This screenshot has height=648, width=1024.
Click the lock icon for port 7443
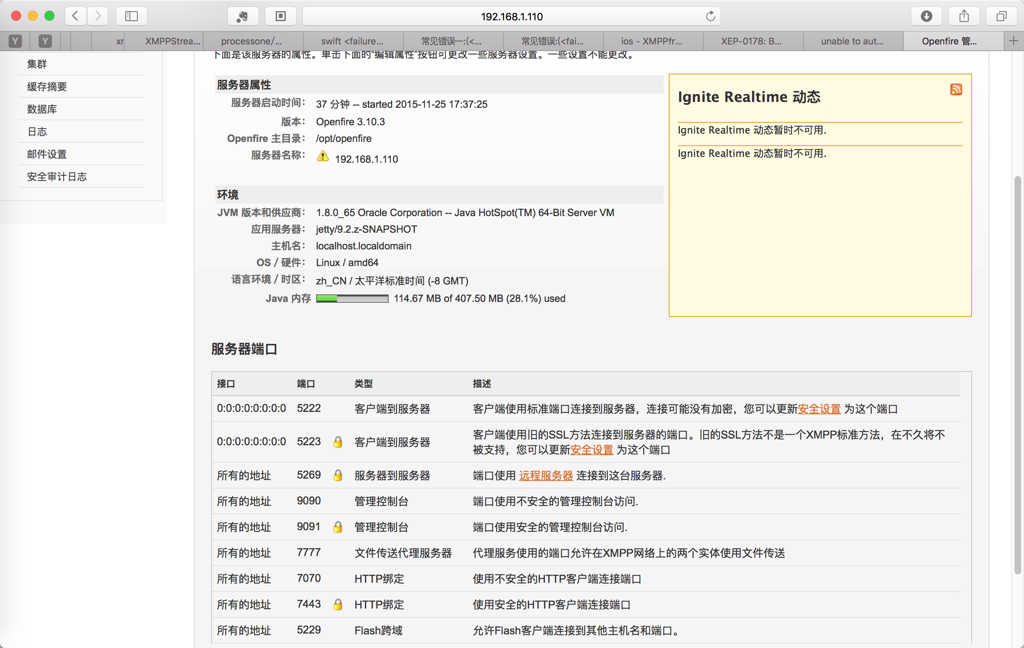(338, 605)
